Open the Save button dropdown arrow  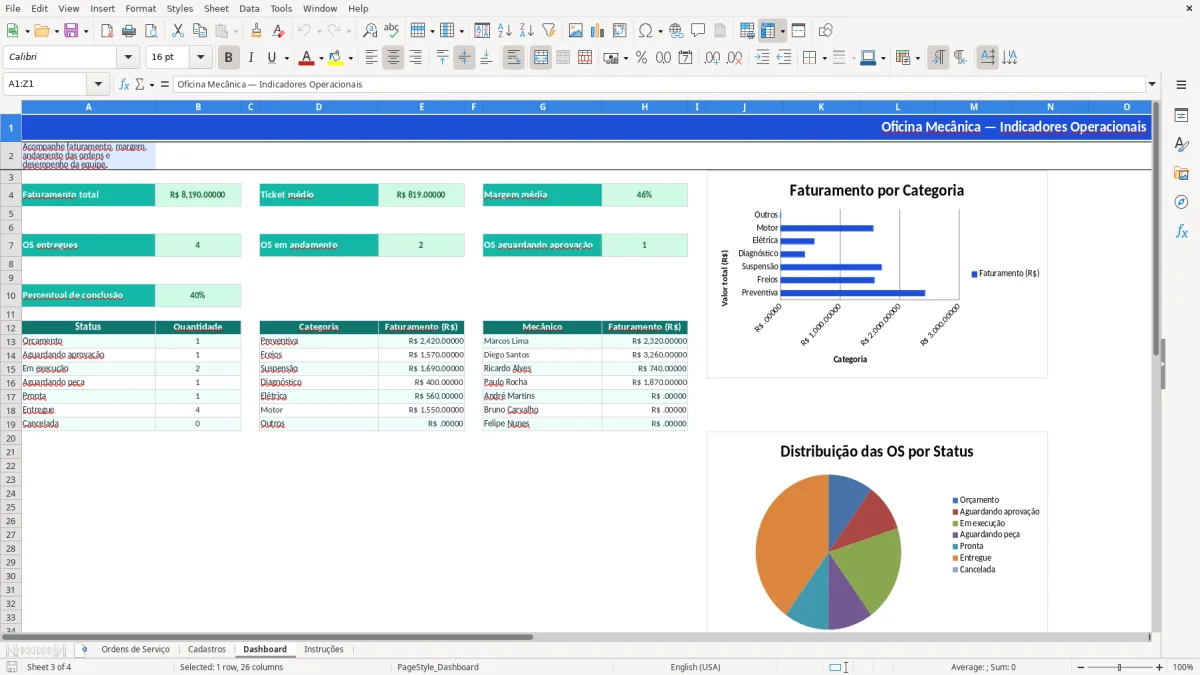tap(86, 31)
